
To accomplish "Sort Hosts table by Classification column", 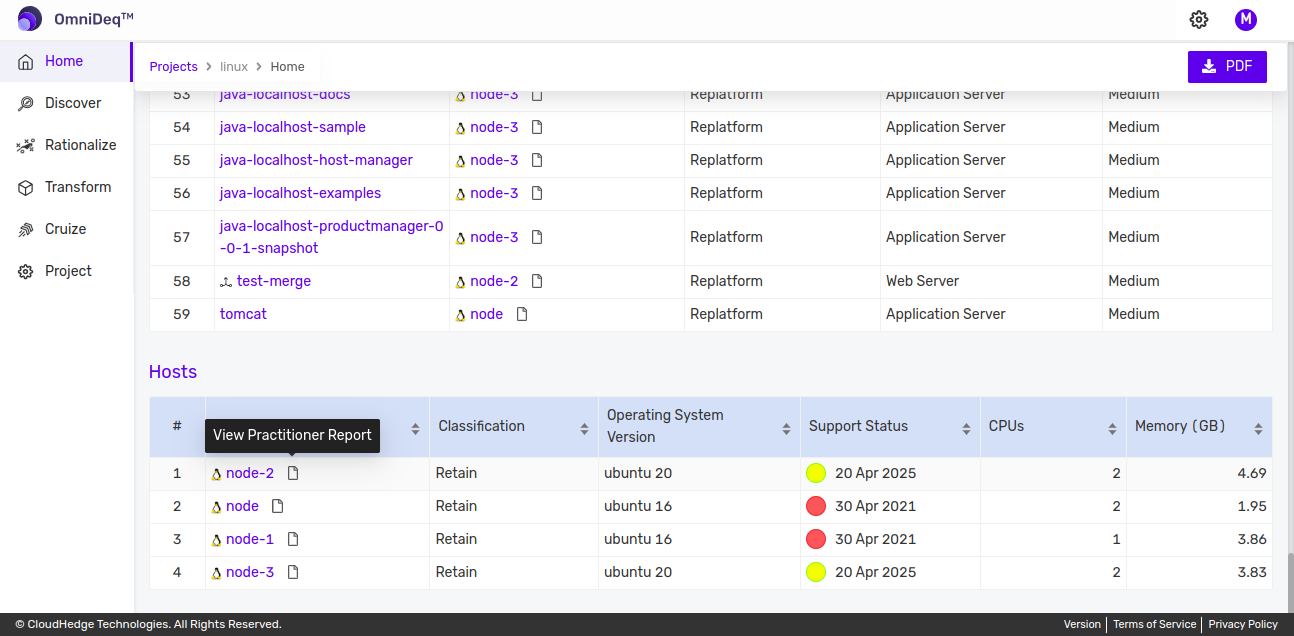I will pyautogui.click(x=584, y=429).
